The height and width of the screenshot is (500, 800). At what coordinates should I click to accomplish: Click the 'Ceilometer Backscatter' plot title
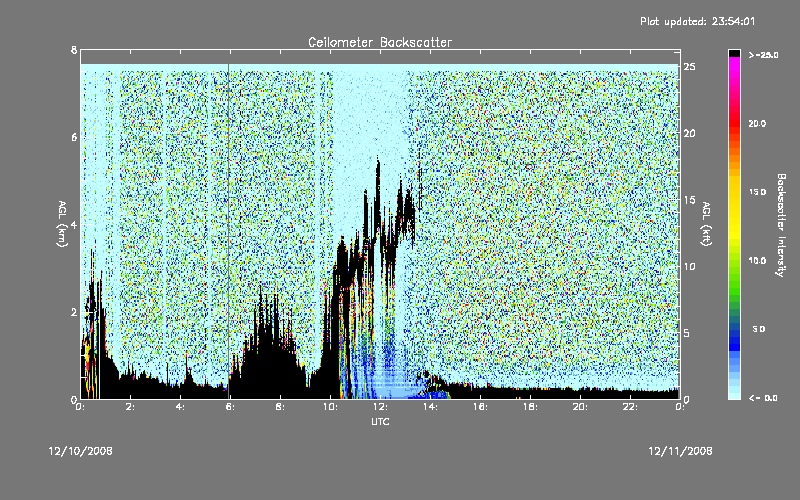point(380,42)
